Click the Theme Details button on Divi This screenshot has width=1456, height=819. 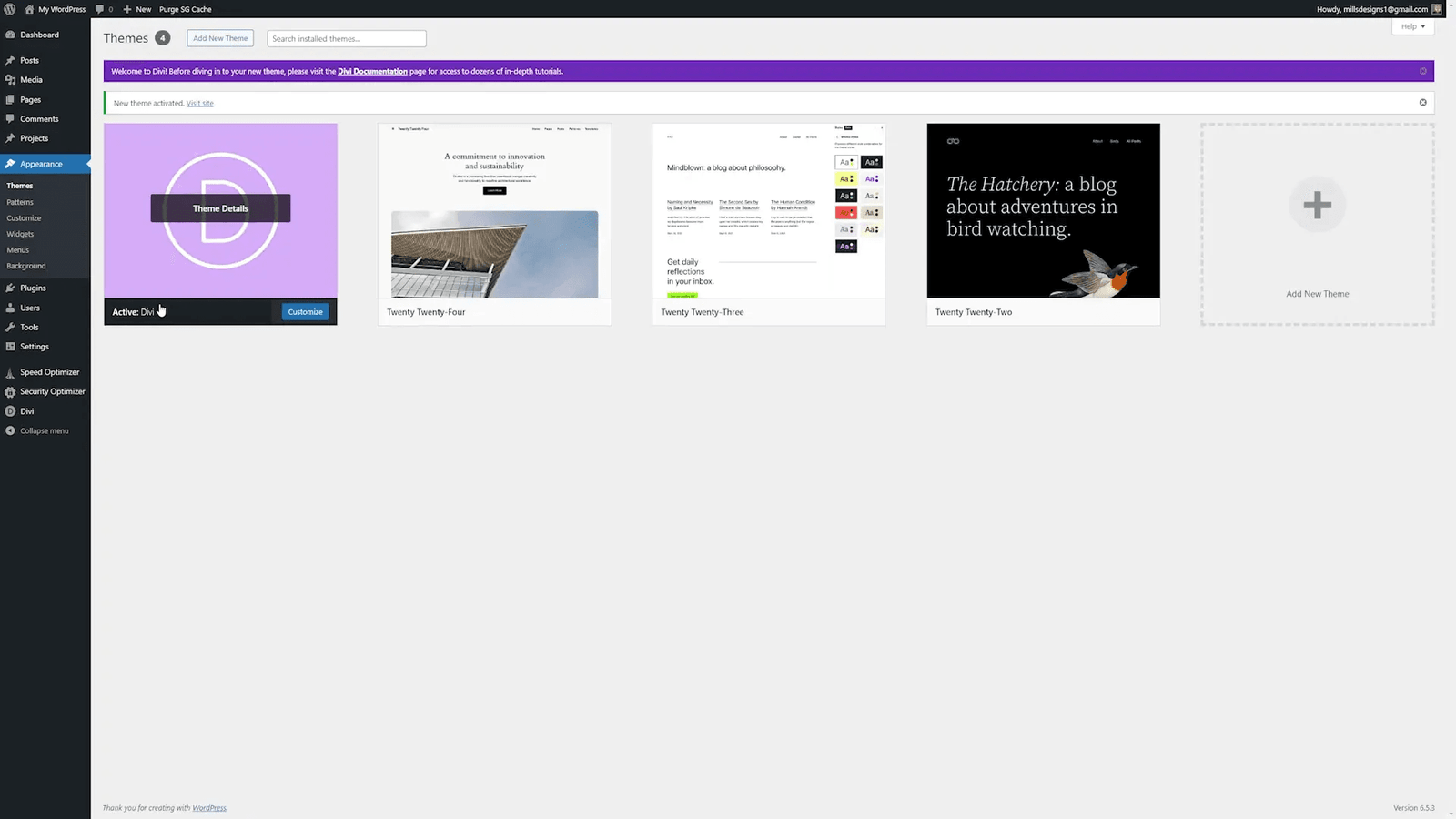pyautogui.click(x=220, y=208)
